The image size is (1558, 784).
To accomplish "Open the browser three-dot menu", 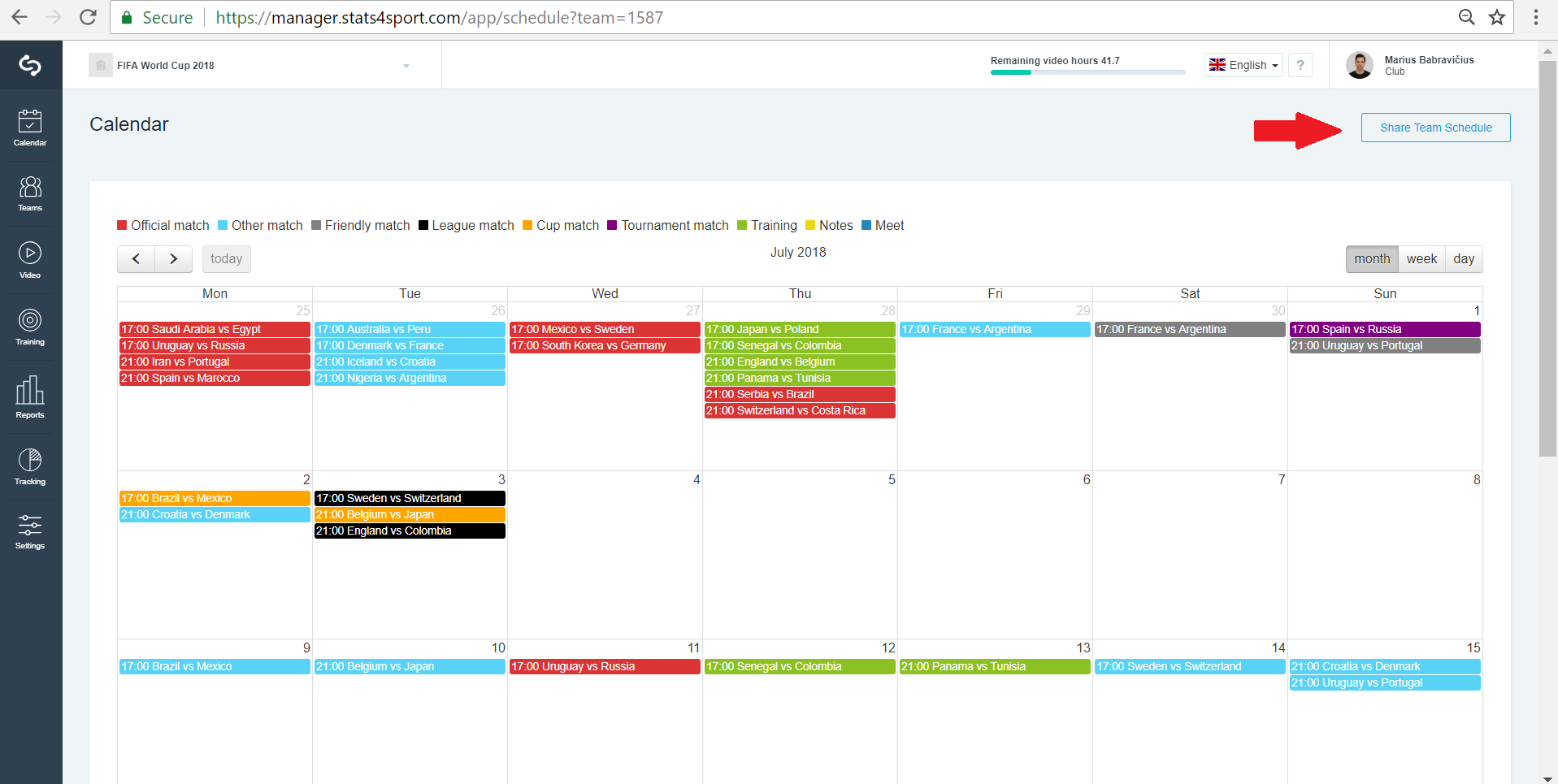I will click(1536, 17).
